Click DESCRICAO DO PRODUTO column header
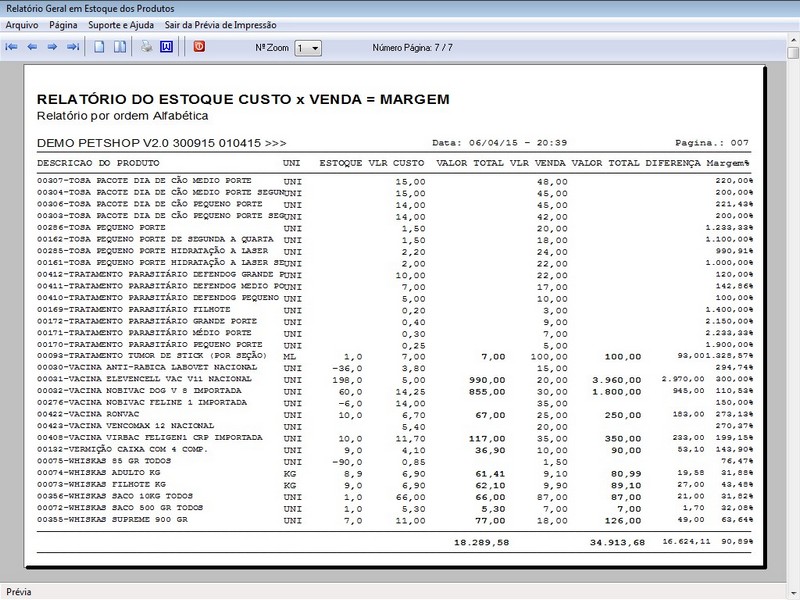 pyautogui.click(x=98, y=163)
